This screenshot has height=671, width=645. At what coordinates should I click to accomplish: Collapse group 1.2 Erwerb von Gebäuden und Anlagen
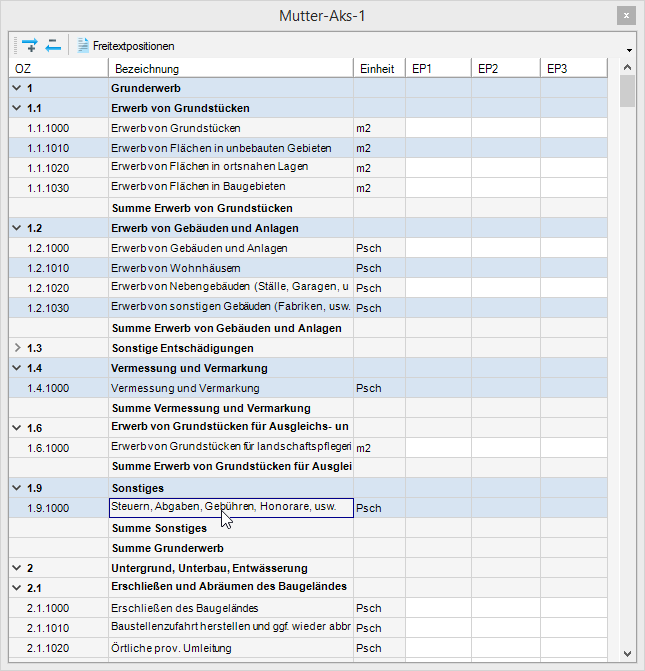(17, 228)
